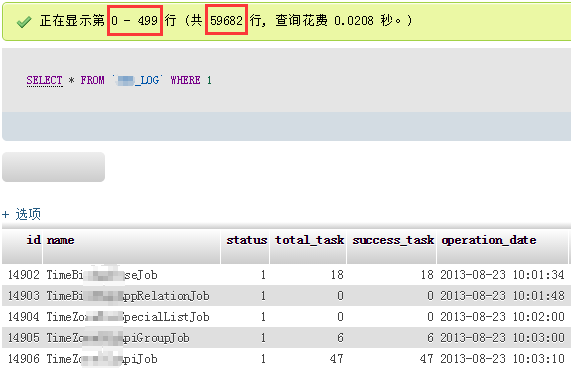Click status value 1 in row 14903

click(x=263, y=296)
